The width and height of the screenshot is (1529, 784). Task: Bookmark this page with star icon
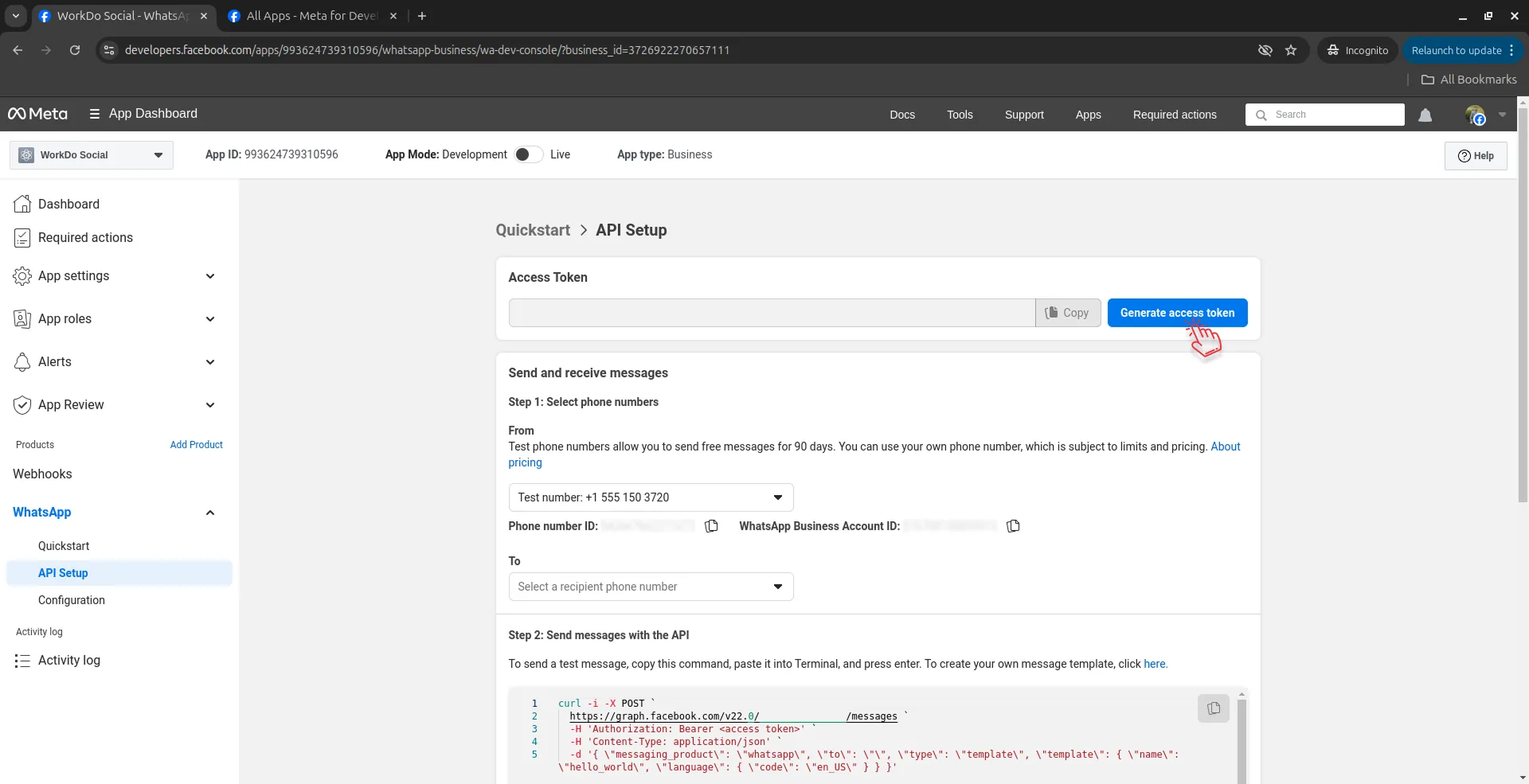tap(1291, 50)
